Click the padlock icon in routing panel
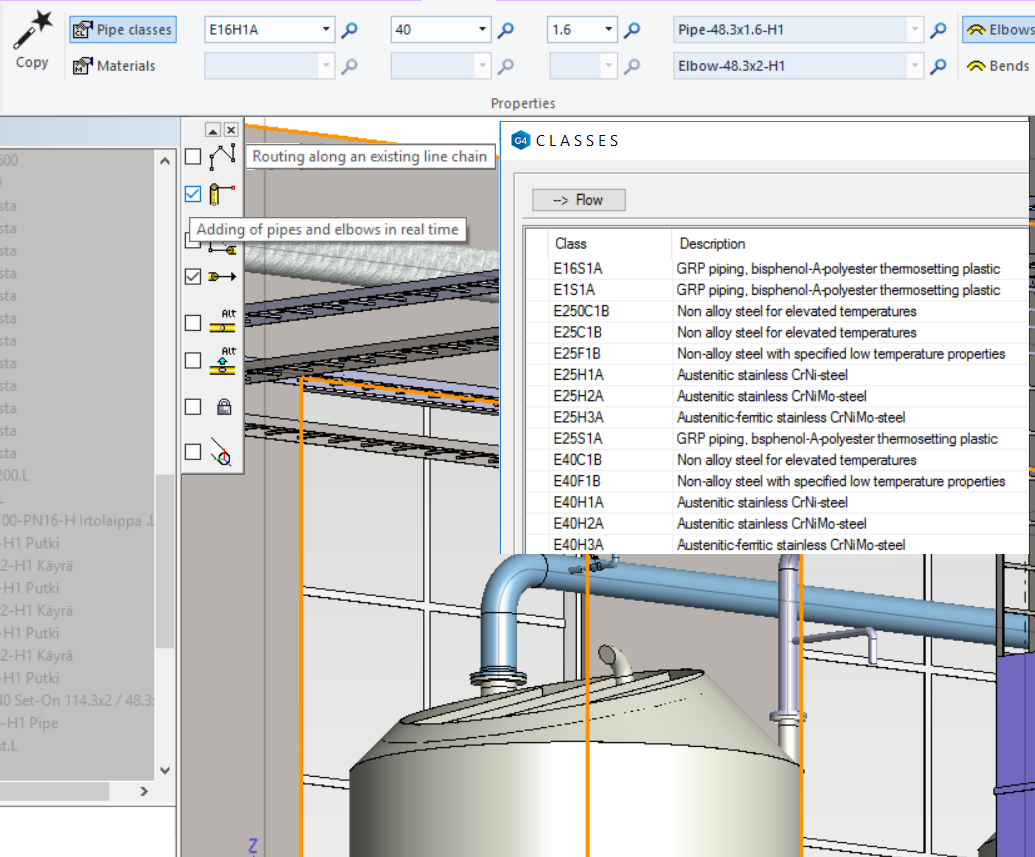 (x=224, y=407)
